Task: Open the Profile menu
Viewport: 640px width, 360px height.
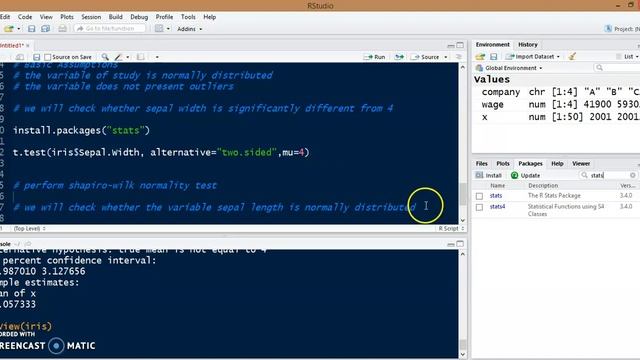Action: [x=164, y=17]
